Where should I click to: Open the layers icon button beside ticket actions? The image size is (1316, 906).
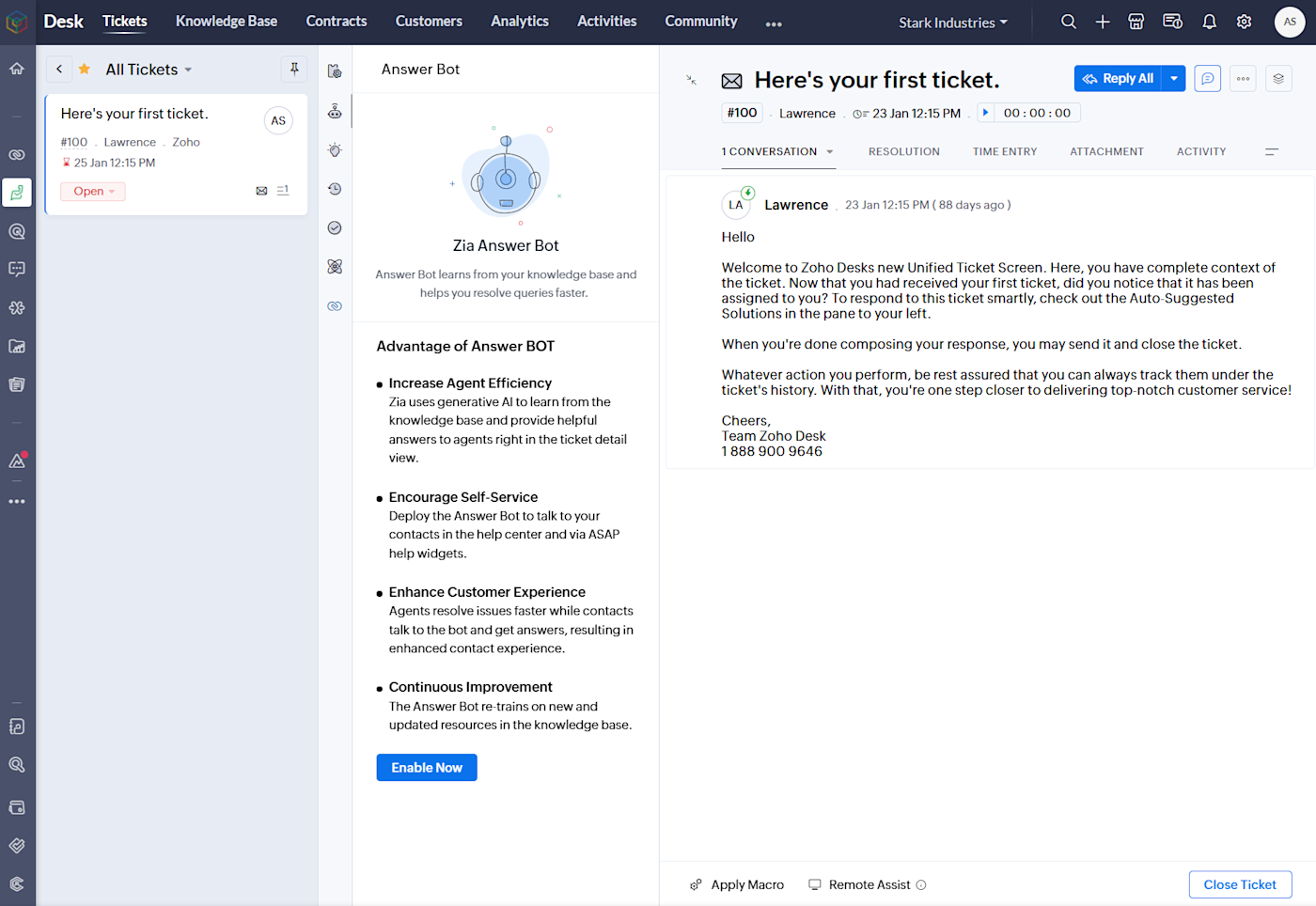click(x=1278, y=79)
